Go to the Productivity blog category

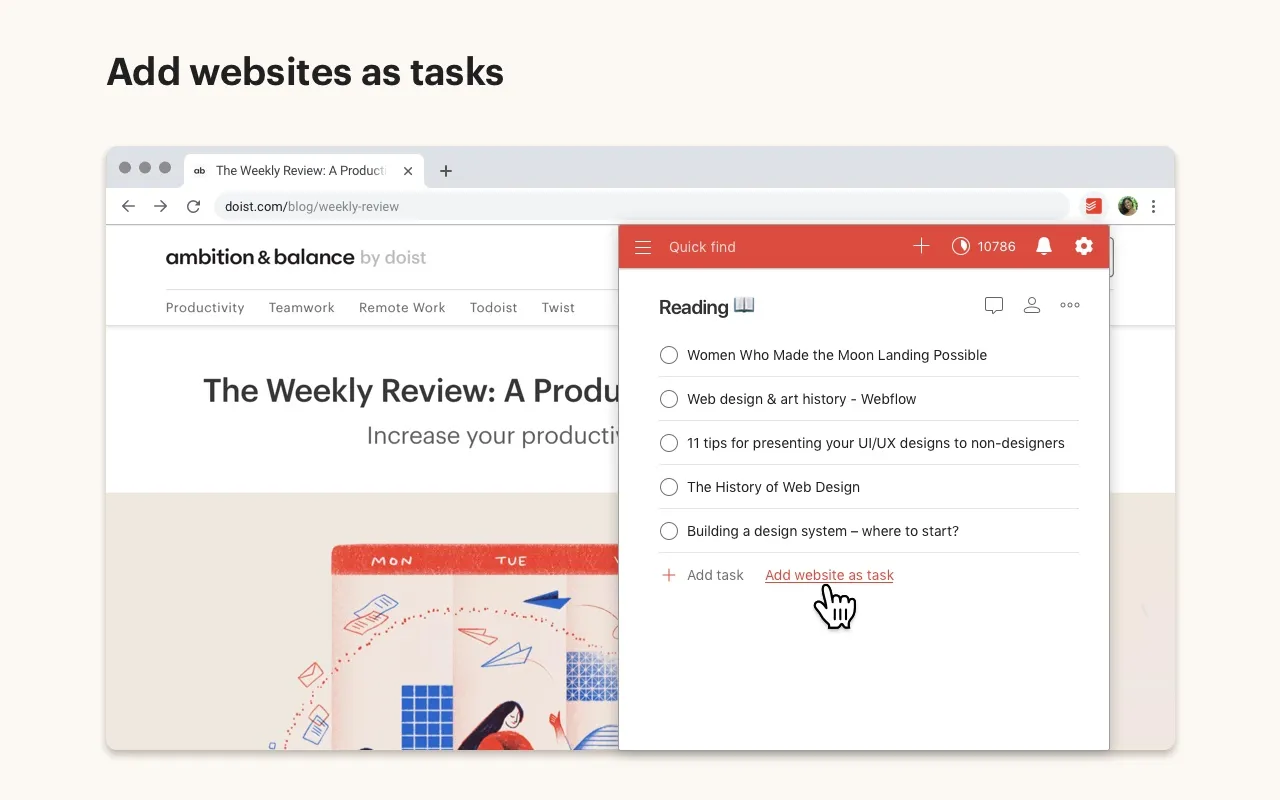coord(205,308)
